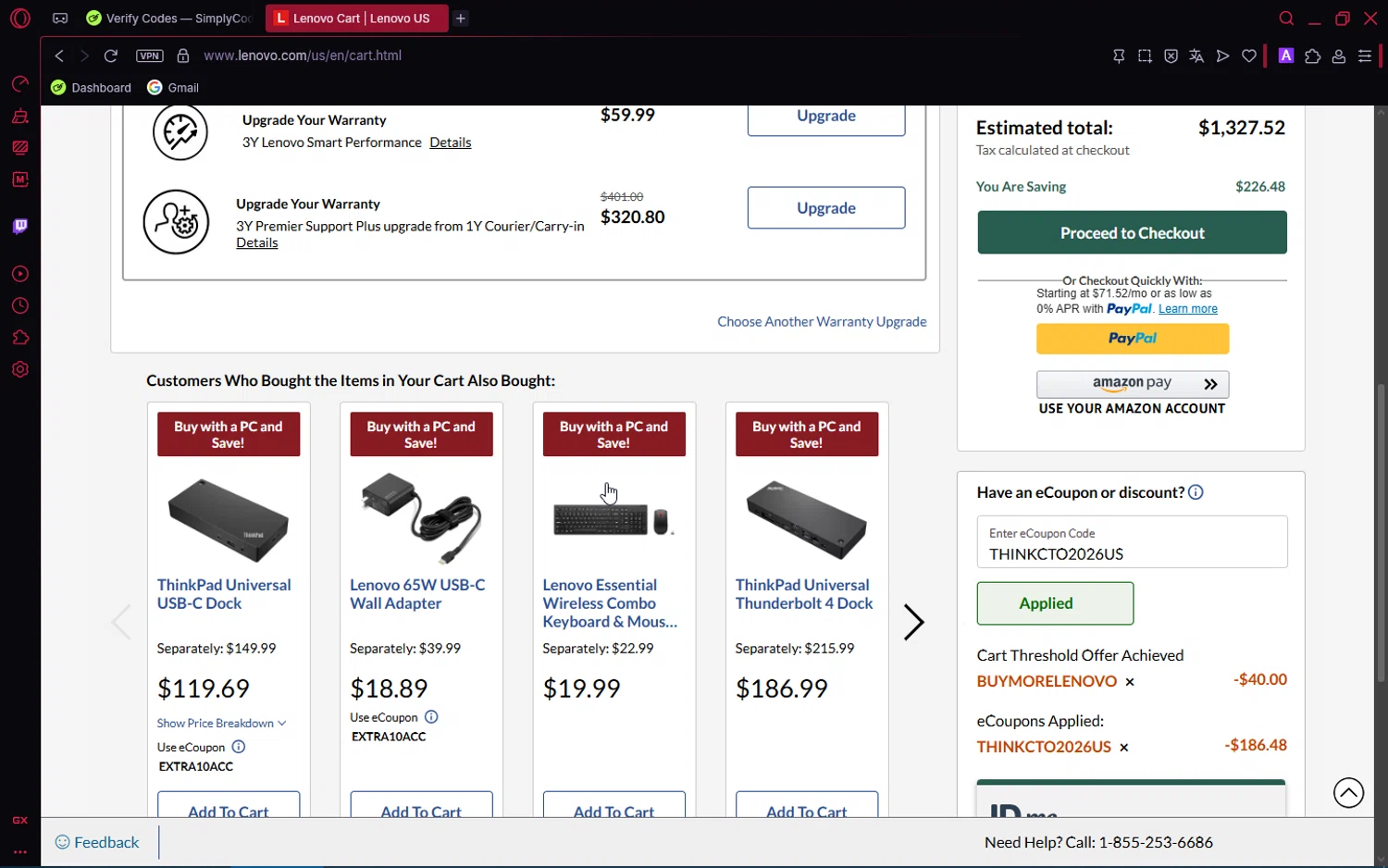
Task: Click the Proceed to Checkout button
Action: (x=1132, y=233)
